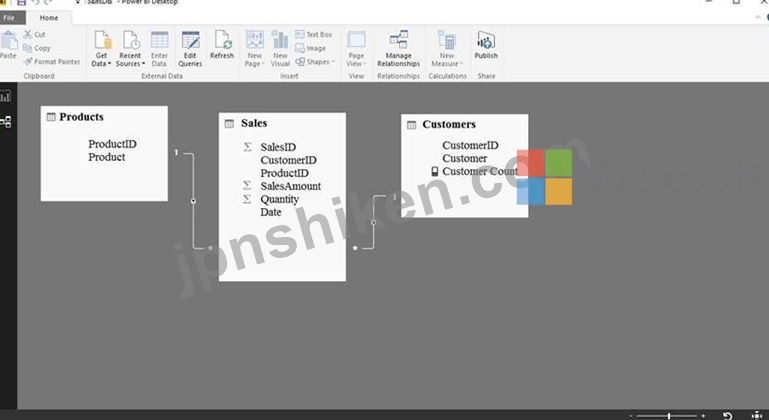Switch to Report view in sidebar

coord(6,97)
